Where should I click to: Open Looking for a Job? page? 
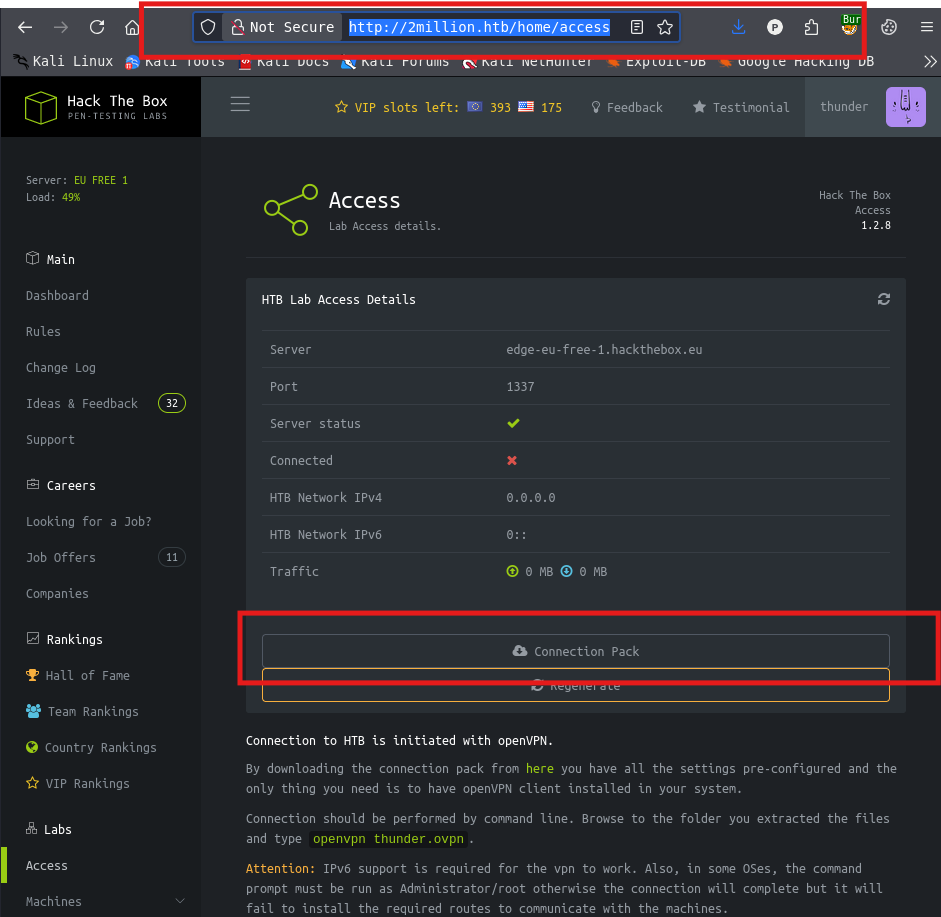point(89,522)
